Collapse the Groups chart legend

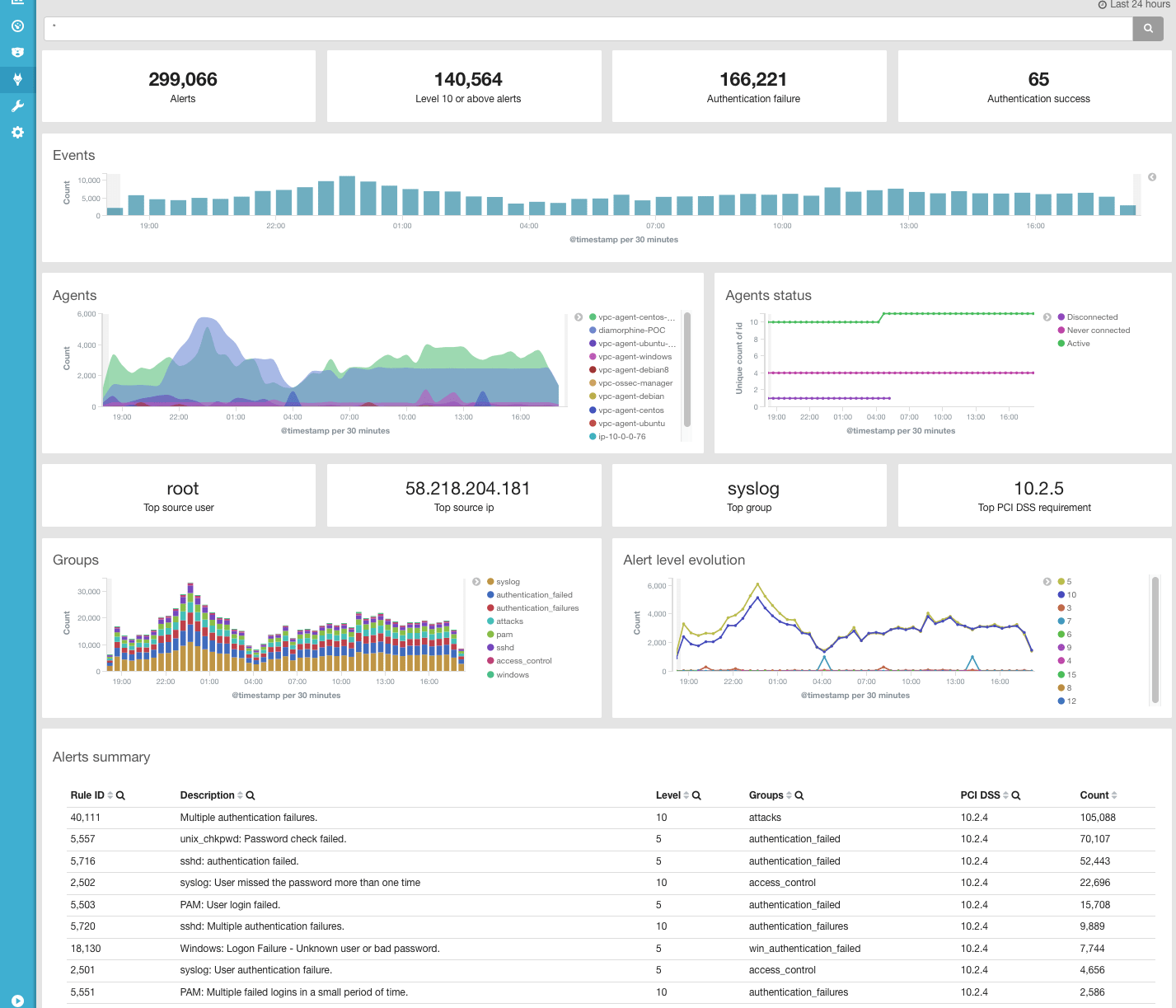coord(476,582)
